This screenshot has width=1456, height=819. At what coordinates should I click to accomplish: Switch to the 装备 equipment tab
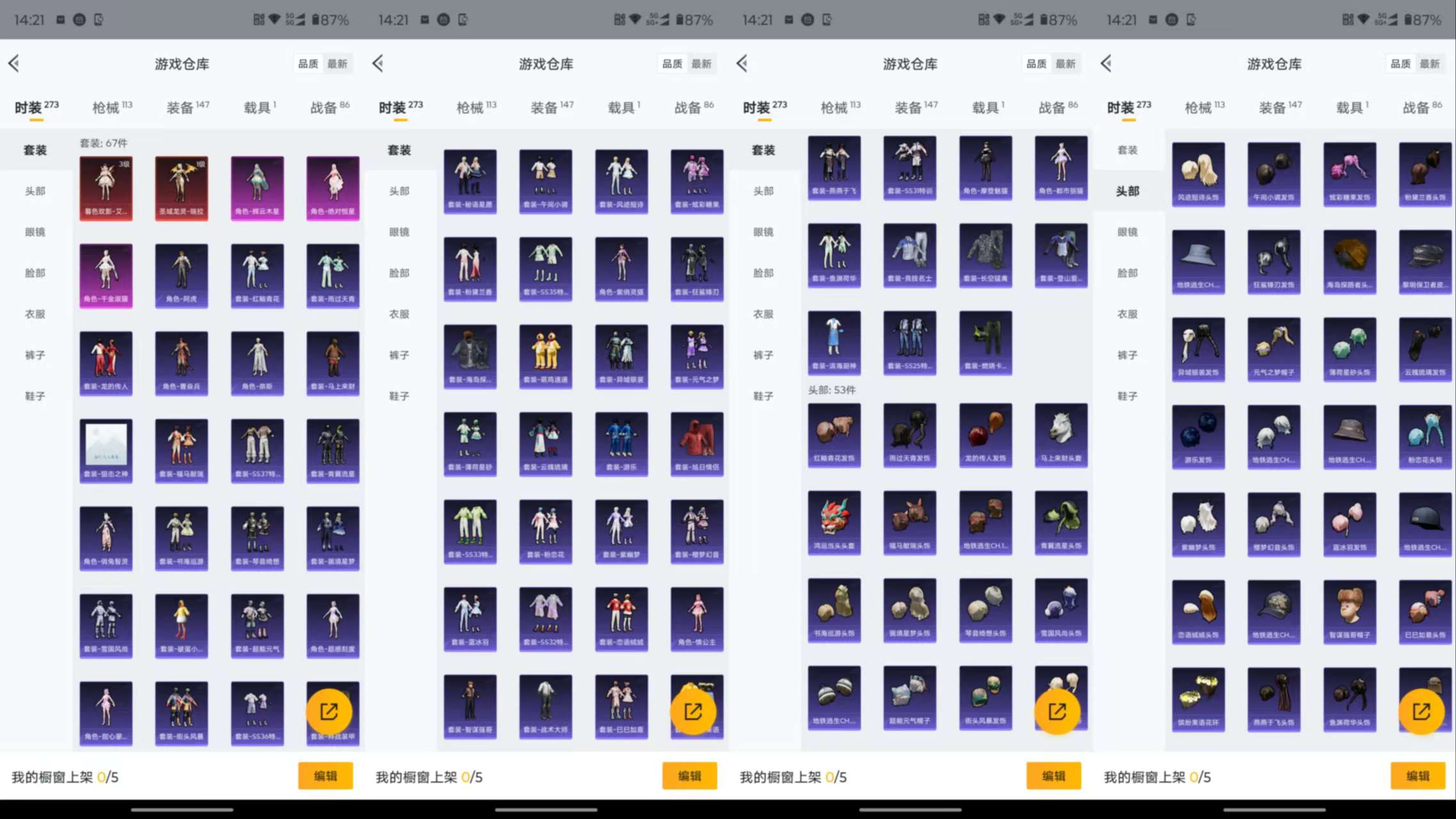(182, 106)
